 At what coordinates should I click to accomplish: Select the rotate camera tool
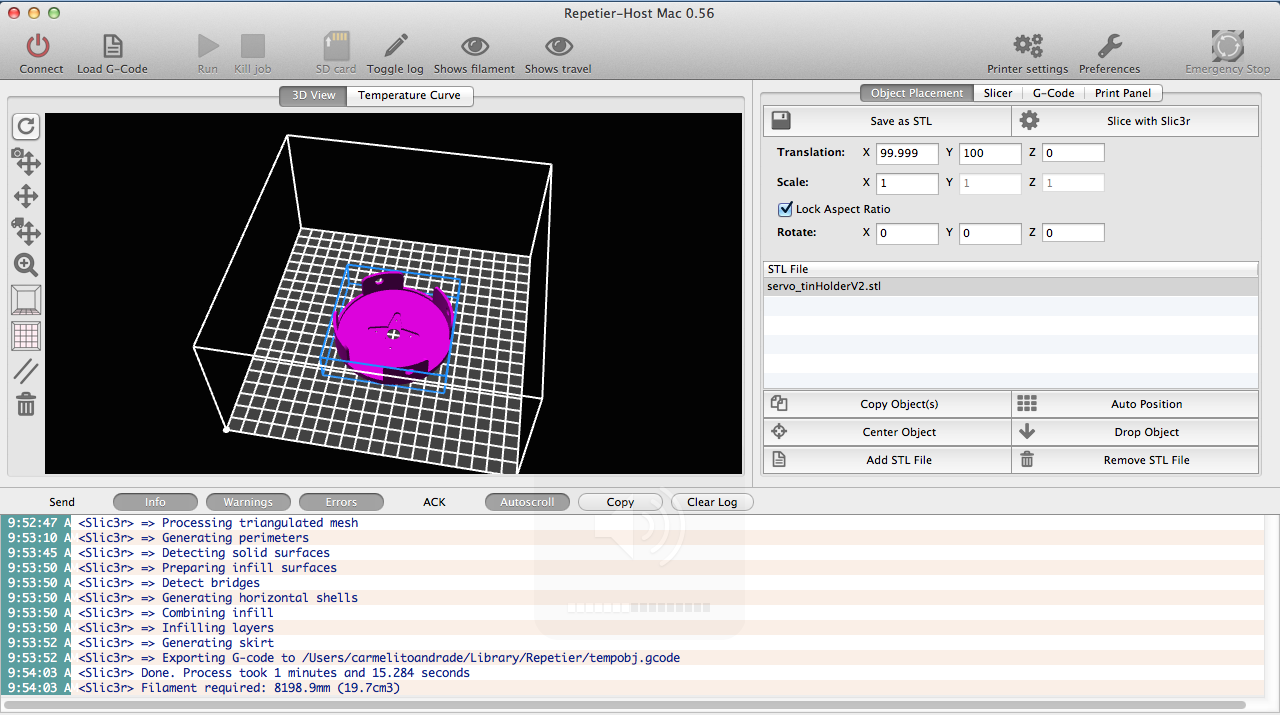pos(26,161)
